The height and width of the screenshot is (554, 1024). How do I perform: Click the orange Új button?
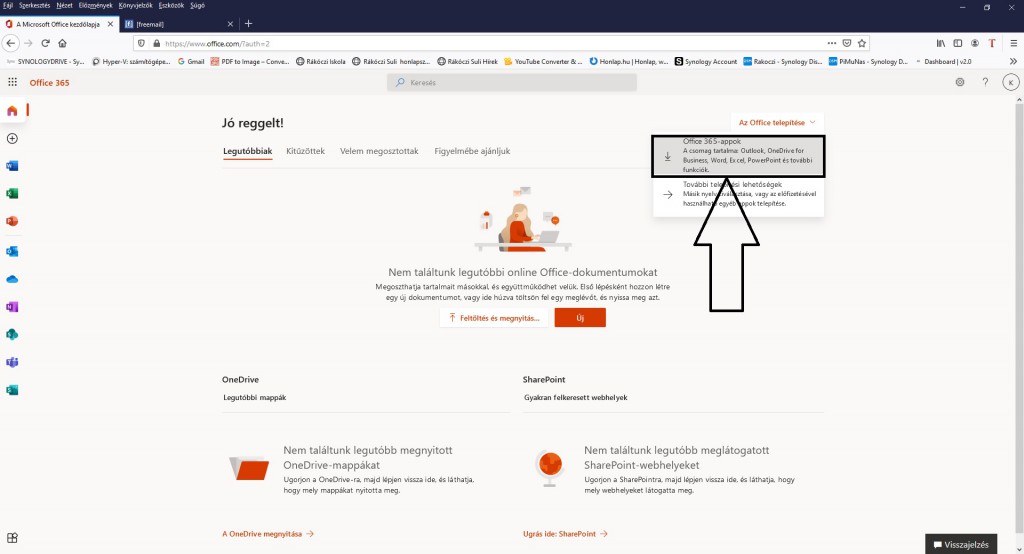point(580,318)
